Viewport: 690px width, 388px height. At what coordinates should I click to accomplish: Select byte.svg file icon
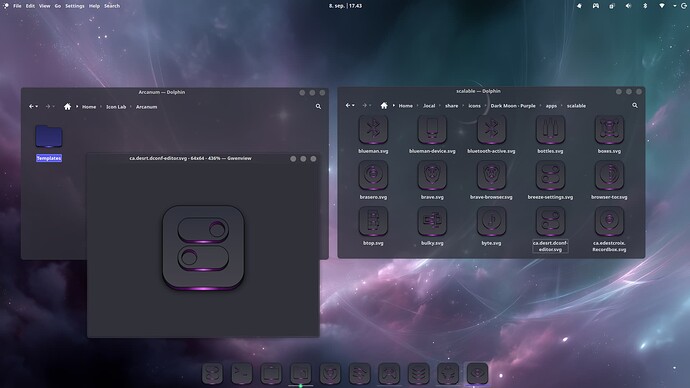click(491, 221)
